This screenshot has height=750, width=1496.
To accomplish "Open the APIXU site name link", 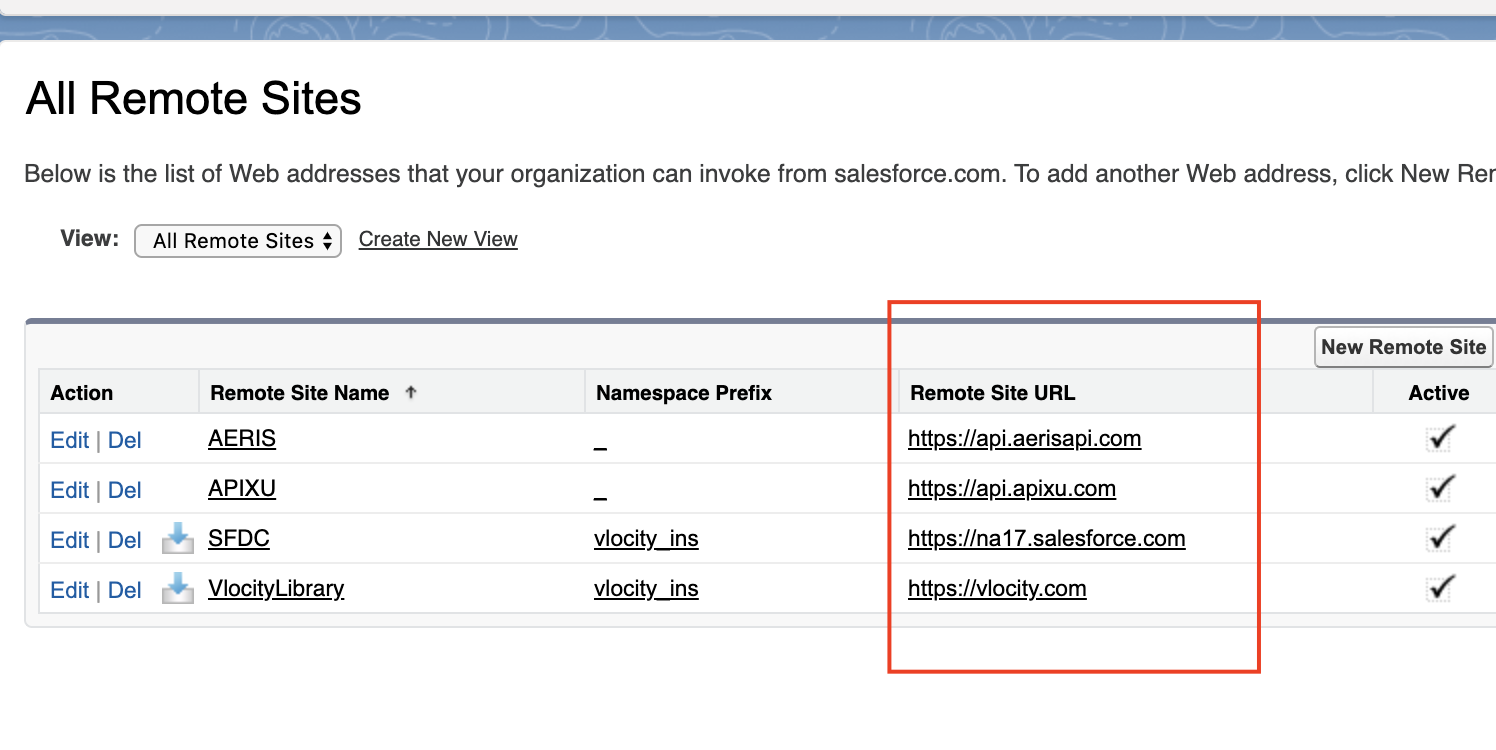I will [242, 488].
